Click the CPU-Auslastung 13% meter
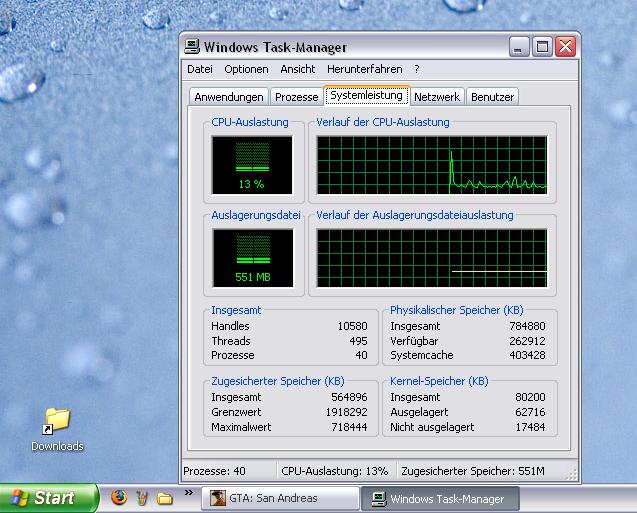 252,165
